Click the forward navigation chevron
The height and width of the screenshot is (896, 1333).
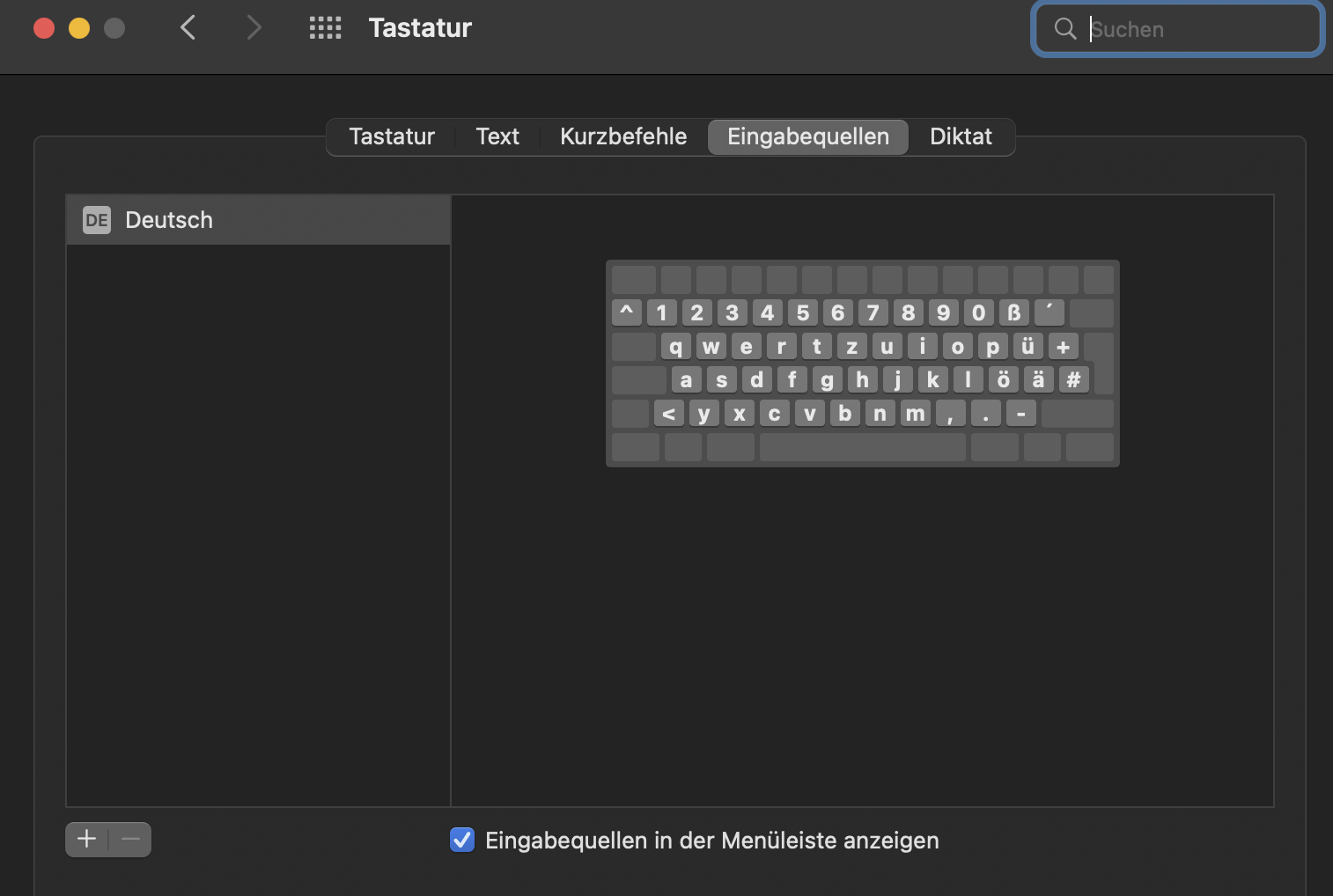coord(254,27)
